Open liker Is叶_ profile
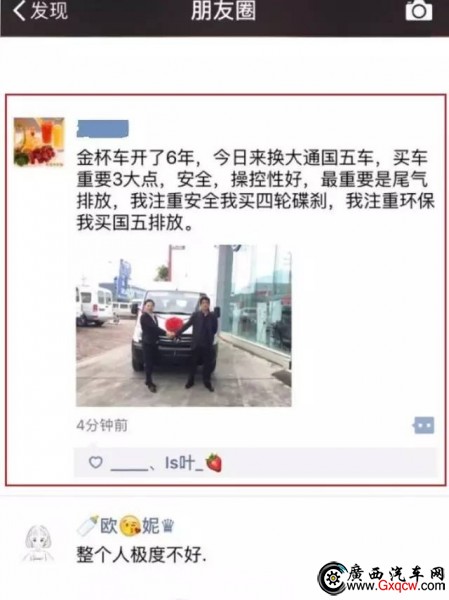 pos(184,463)
